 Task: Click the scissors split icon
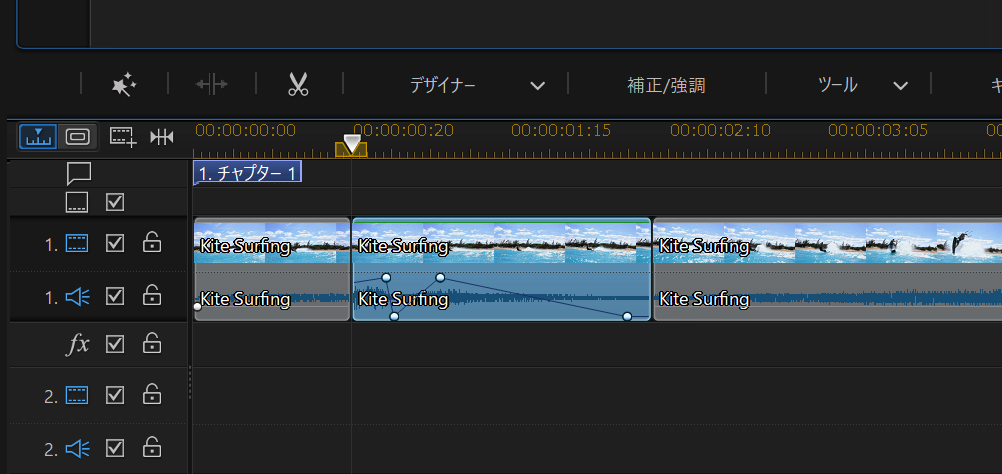pyautogui.click(x=298, y=85)
